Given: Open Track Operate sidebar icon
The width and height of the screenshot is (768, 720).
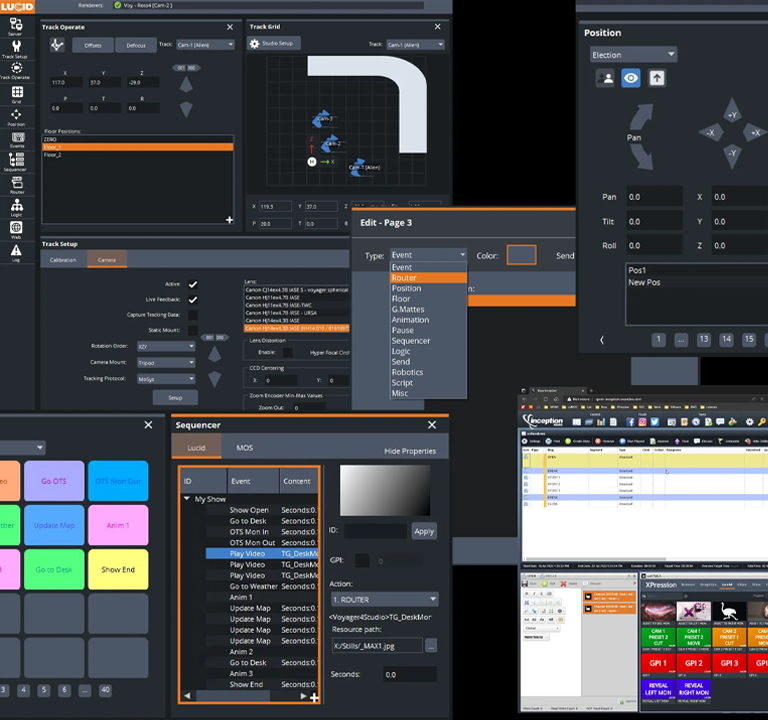Looking at the screenshot, I should click(16, 70).
